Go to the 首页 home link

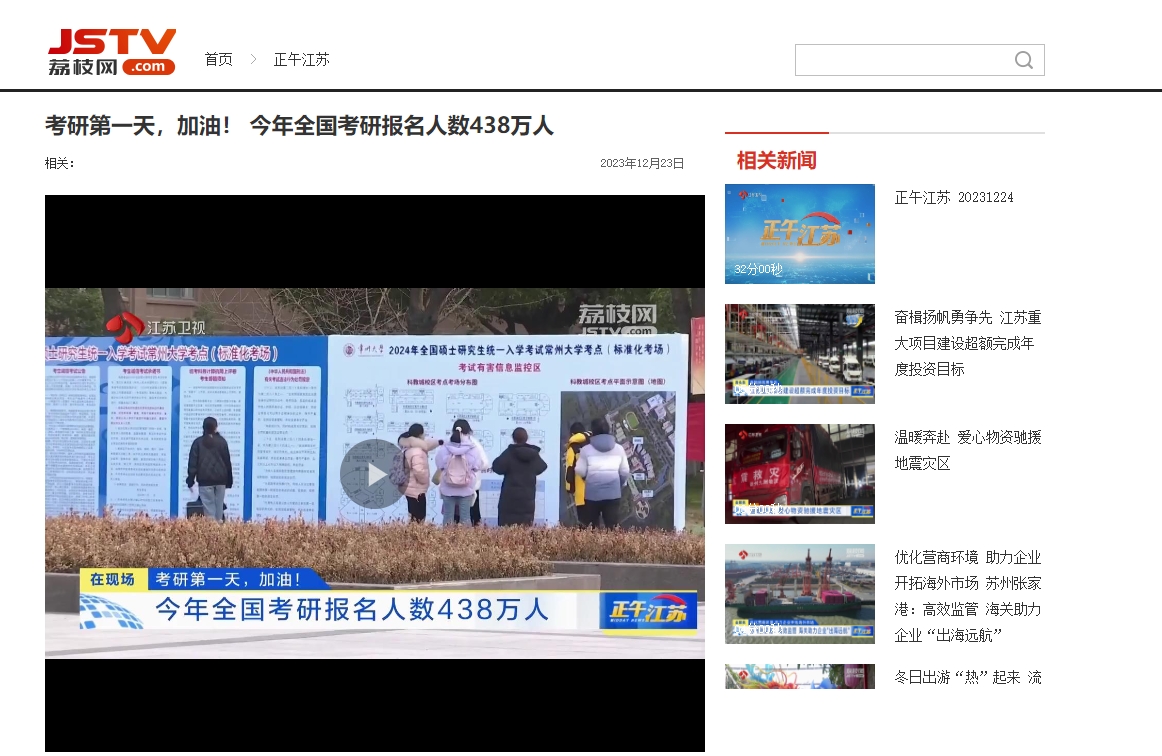(218, 60)
